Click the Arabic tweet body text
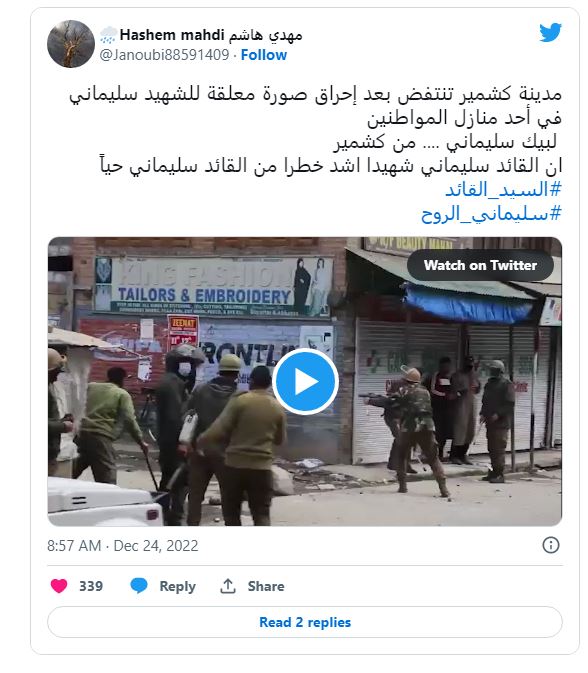The width and height of the screenshot is (588, 673). [x=316, y=129]
